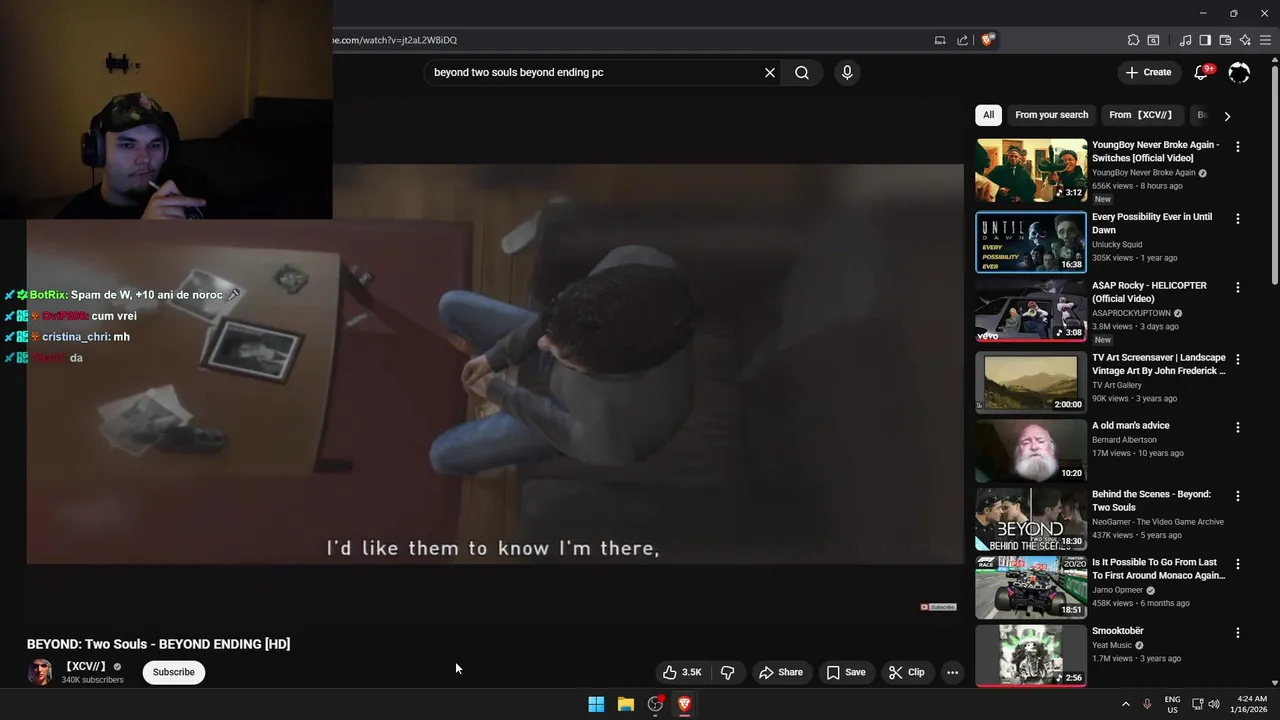This screenshot has width=1280, height=720.
Task: Select the All filter chip
Action: 988,115
